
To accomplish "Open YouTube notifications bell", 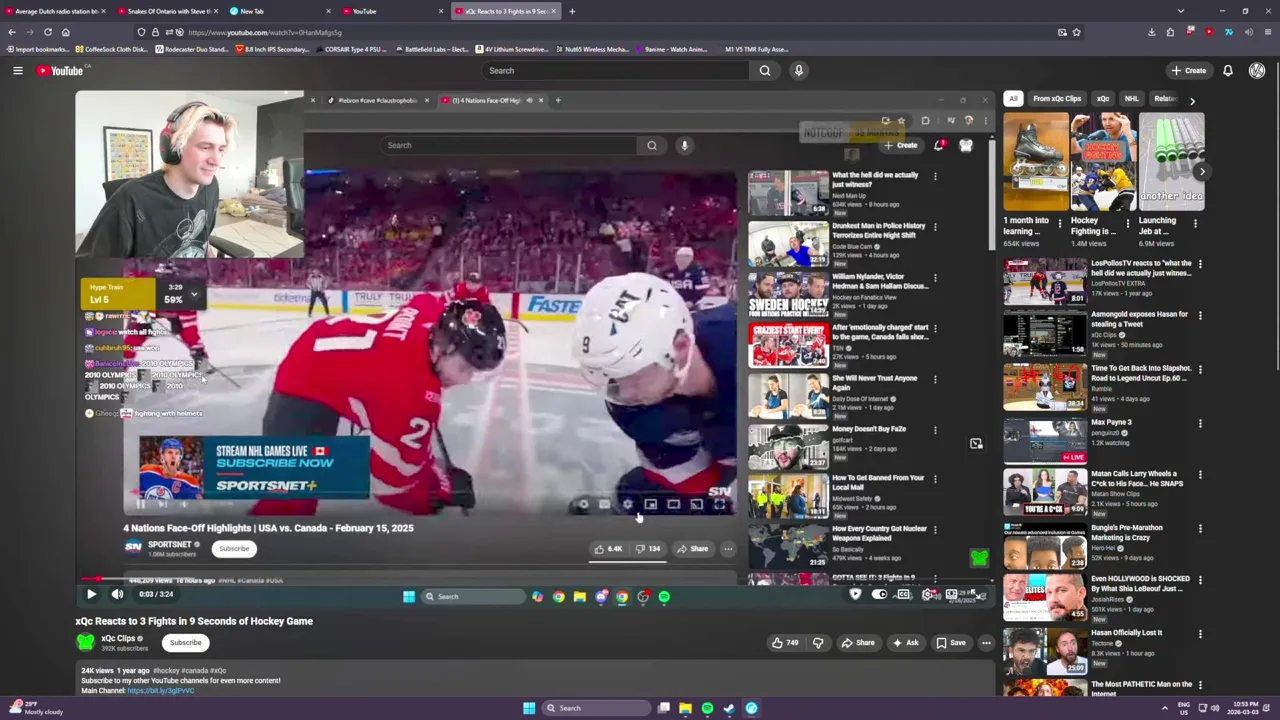I will point(1228,70).
